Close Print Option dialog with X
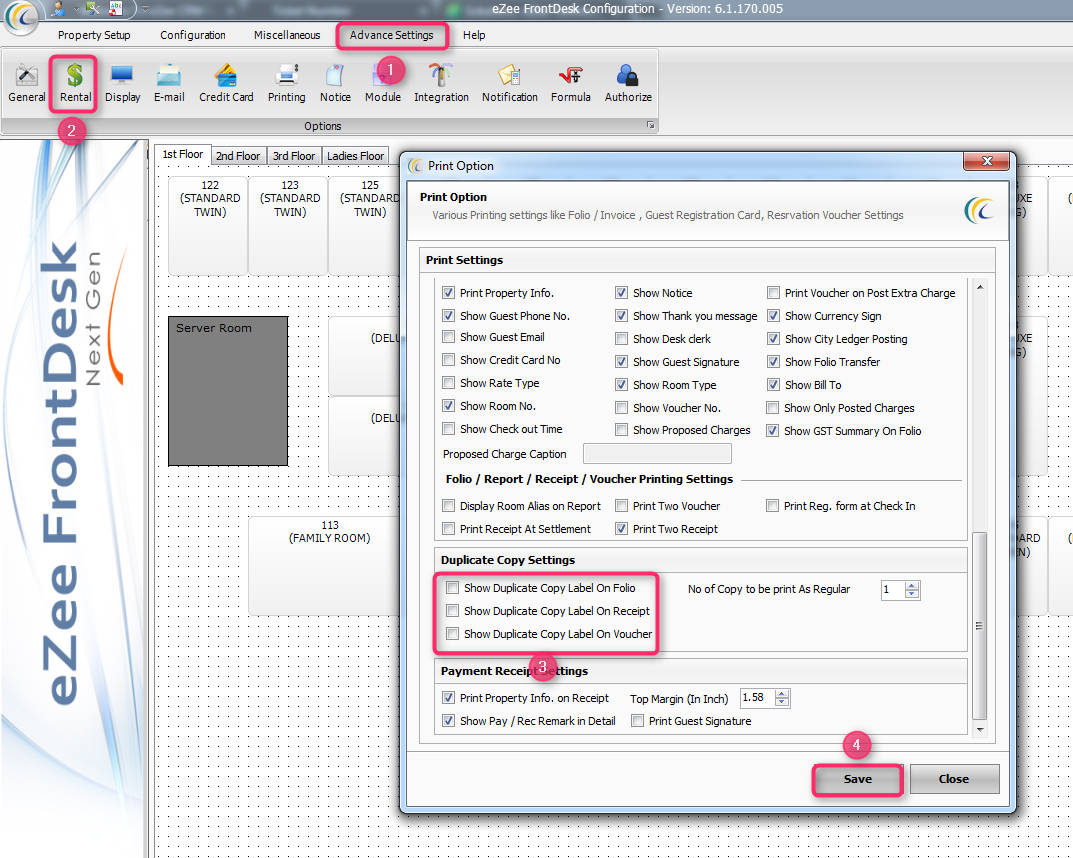The image size is (1073, 858). [986, 161]
